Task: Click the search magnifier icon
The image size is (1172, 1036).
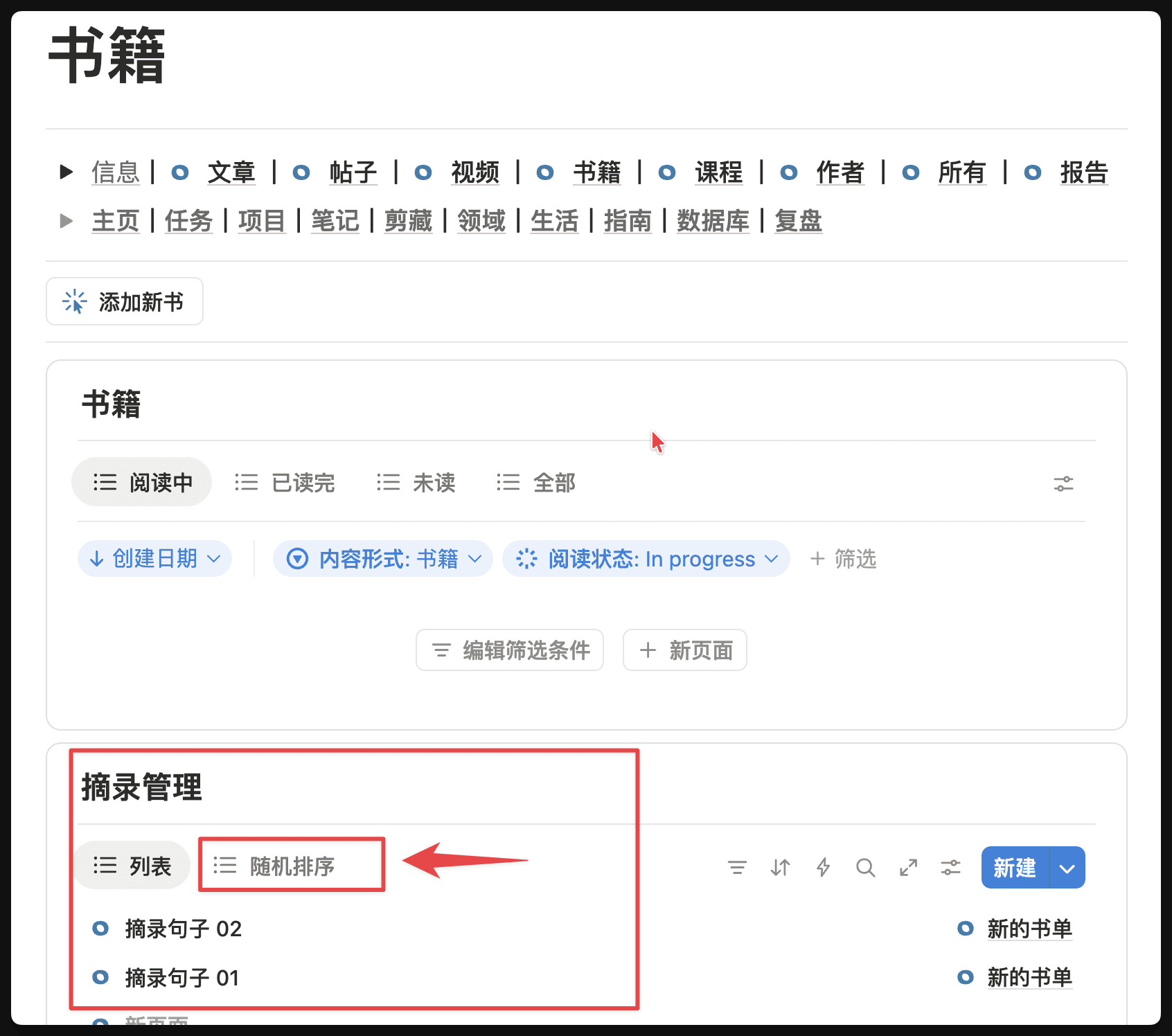Action: coord(865,867)
